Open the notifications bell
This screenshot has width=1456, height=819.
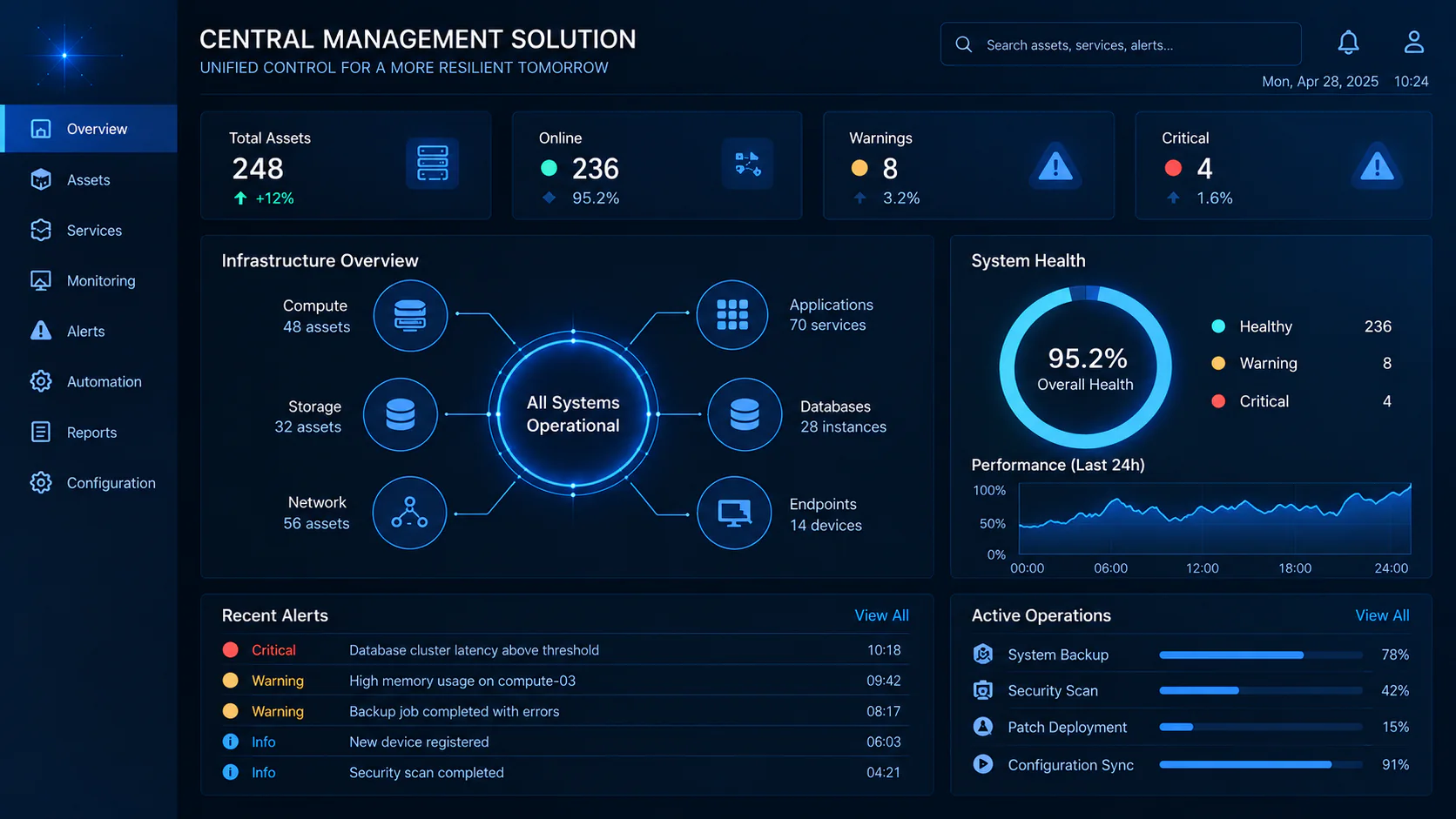click(1348, 42)
